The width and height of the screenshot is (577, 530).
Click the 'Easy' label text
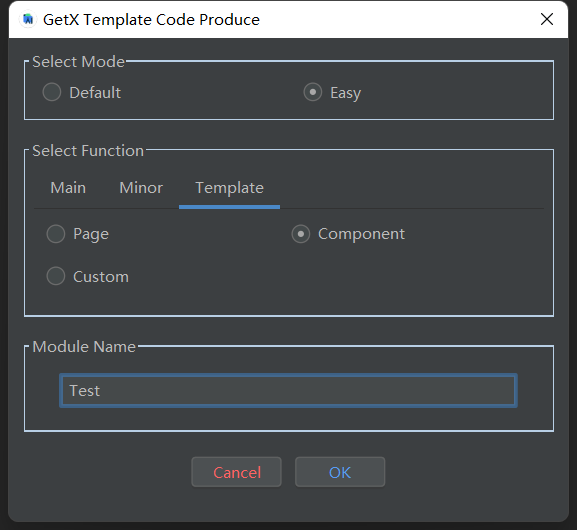point(346,93)
